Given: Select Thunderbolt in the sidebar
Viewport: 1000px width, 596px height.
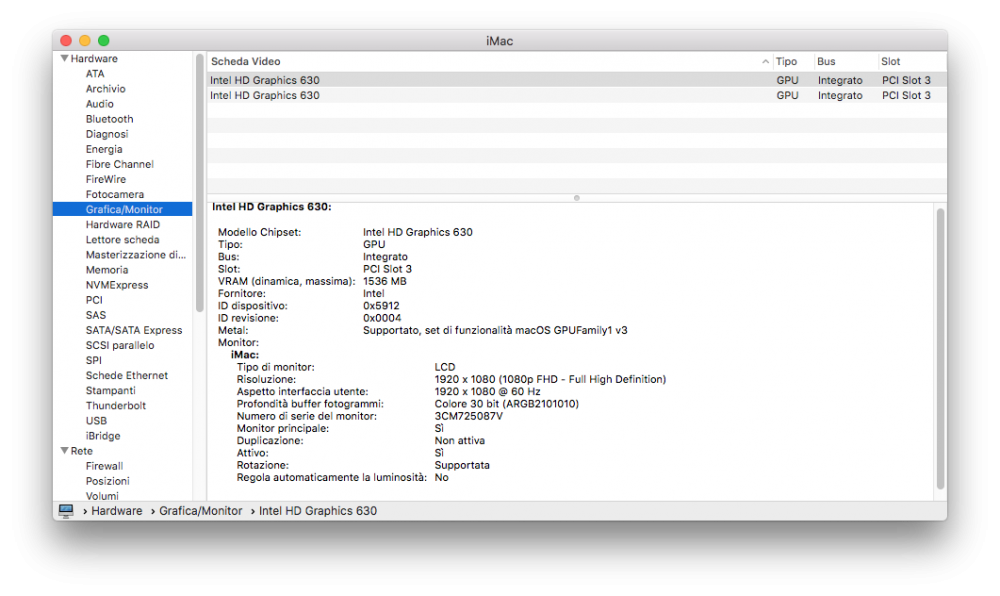Looking at the screenshot, I should pos(115,405).
